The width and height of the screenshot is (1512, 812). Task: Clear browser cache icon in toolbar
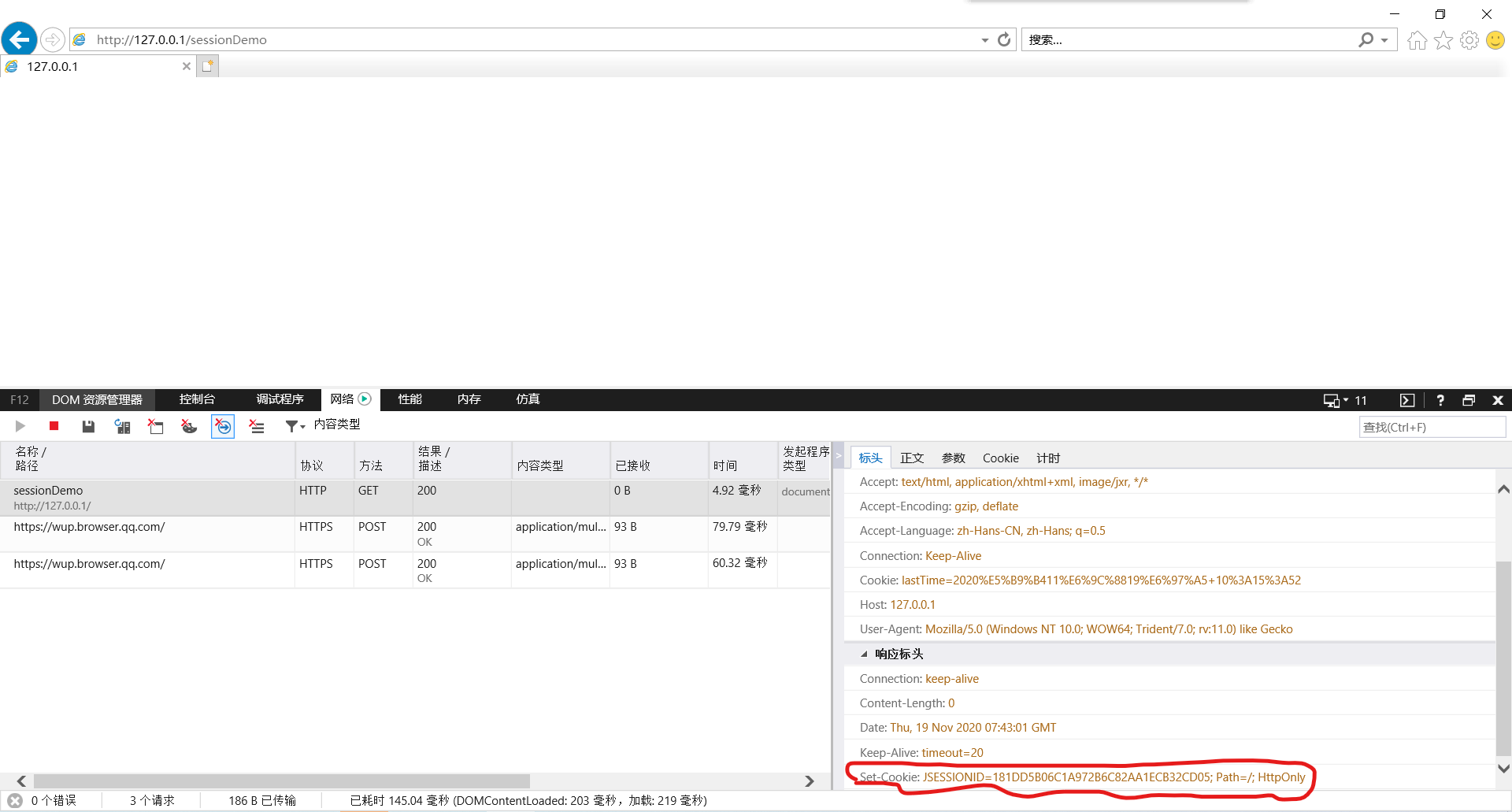pyautogui.click(x=156, y=426)
